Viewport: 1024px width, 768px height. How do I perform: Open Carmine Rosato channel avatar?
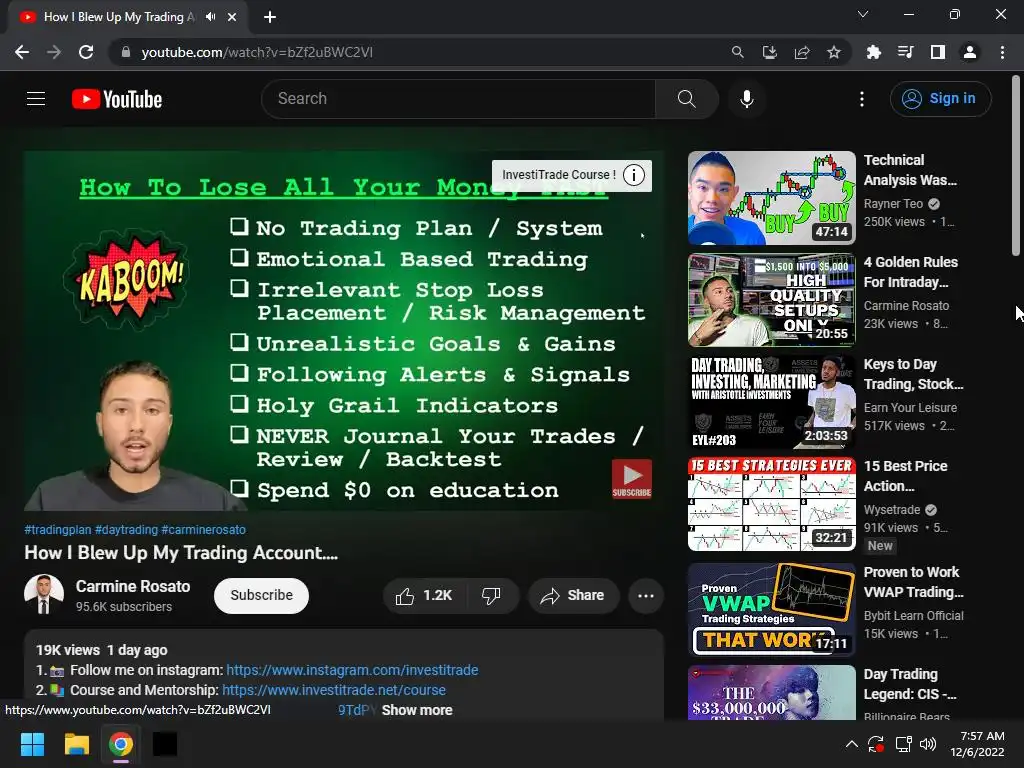(44, 594)
